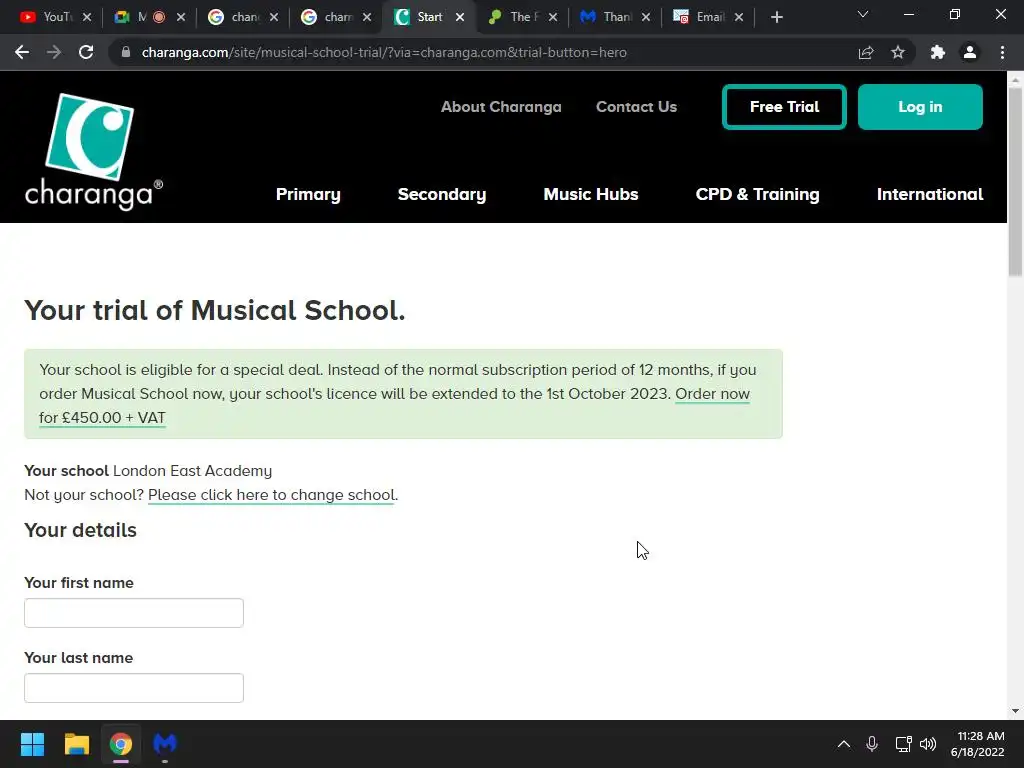Click the Free Trial button
Screen dimensions: 1024x768
[784, 106]
